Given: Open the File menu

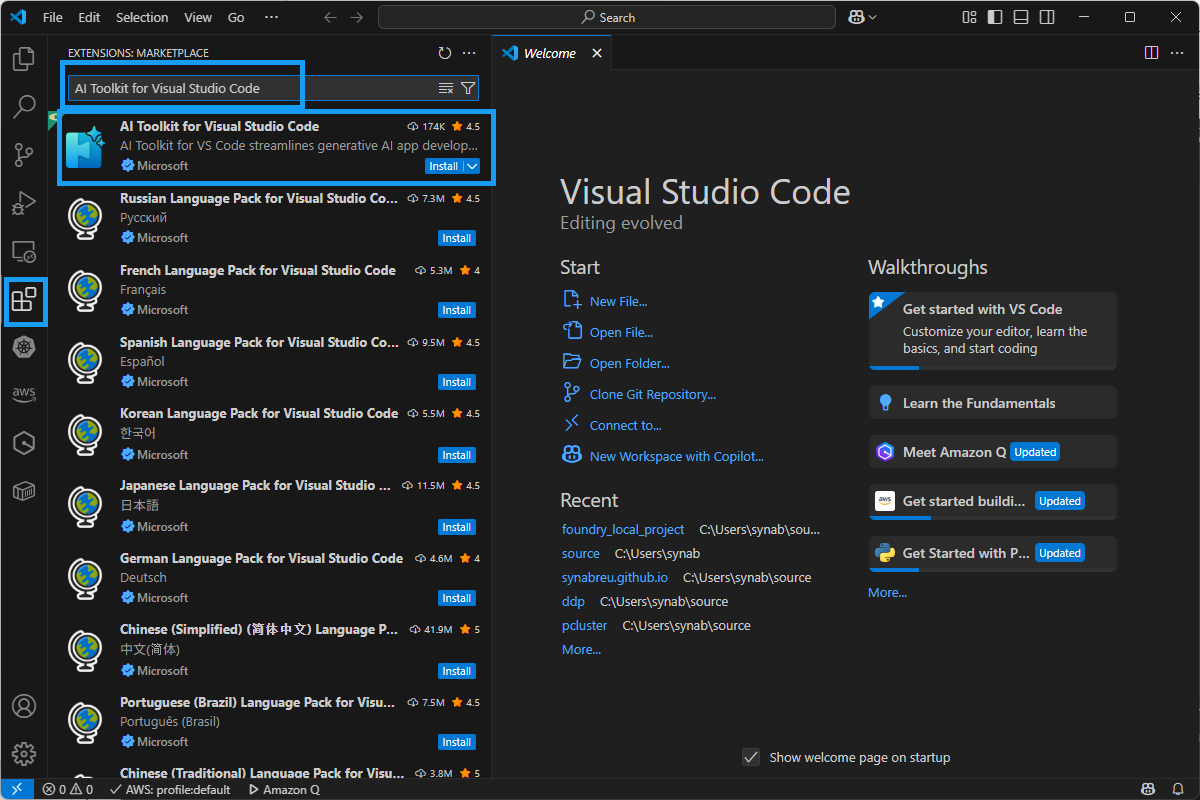Looking at the screenshot, I should point(53,17).
